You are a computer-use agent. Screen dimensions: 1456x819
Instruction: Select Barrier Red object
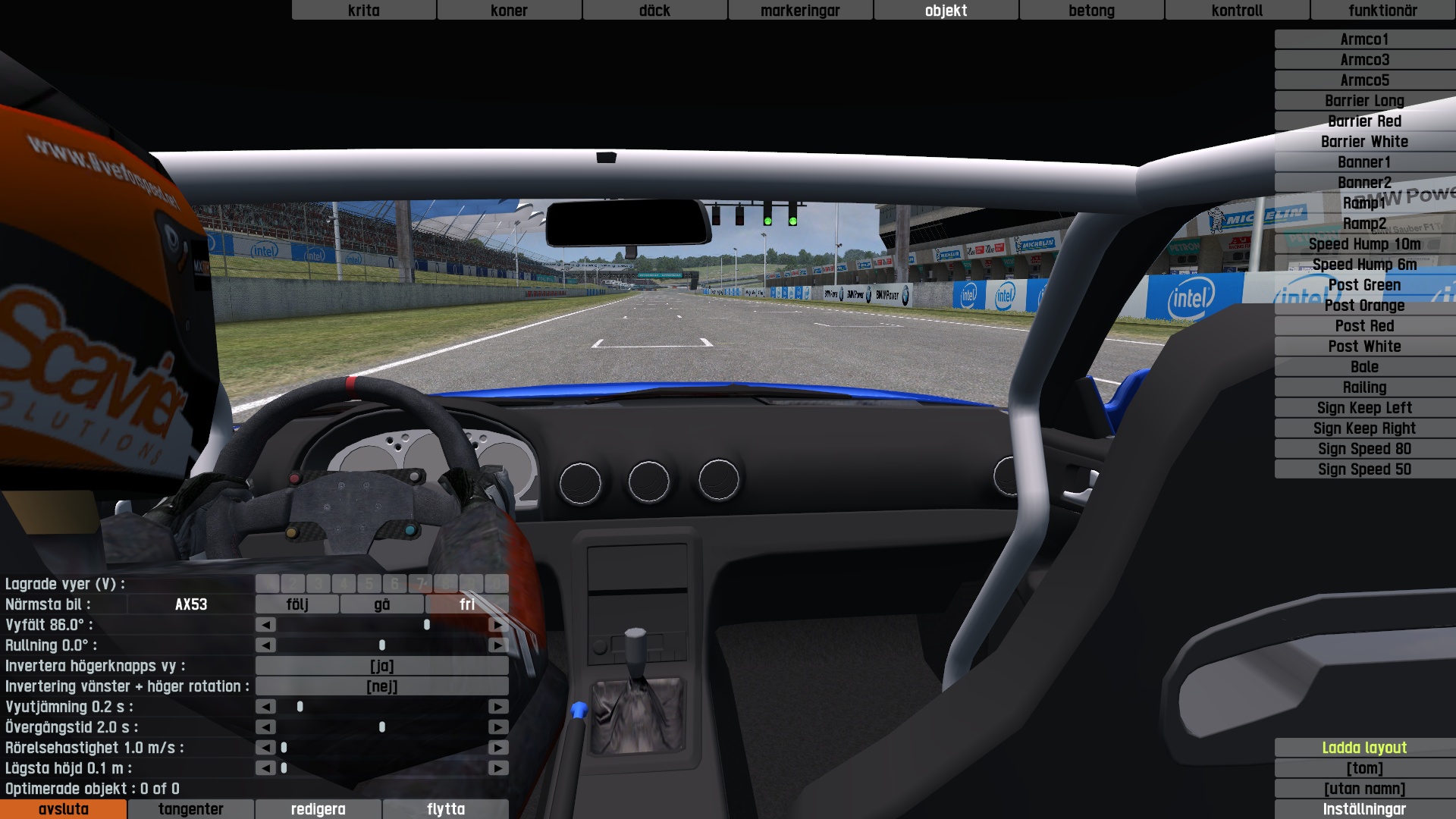tap(1364, 121)
